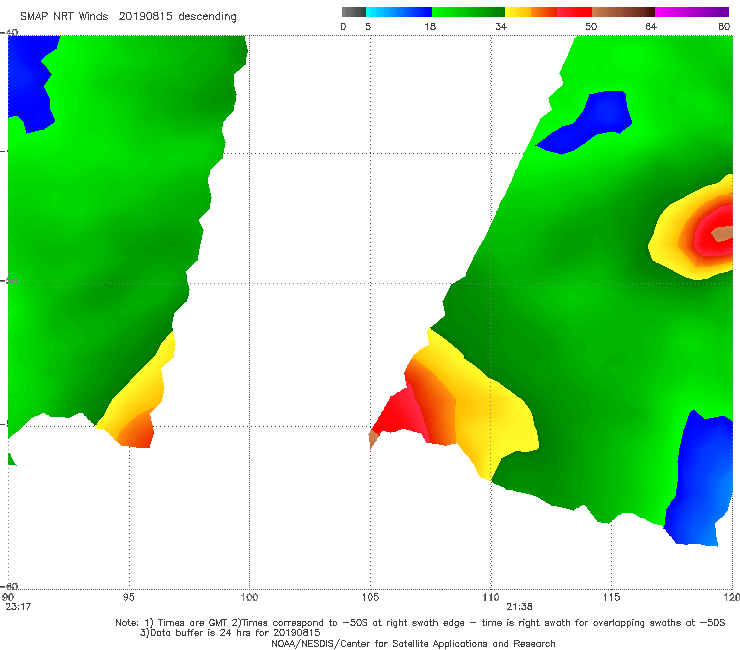740x650 pixels.
Task: Pick the green segment of the color bar
Action: pos(468,12)
